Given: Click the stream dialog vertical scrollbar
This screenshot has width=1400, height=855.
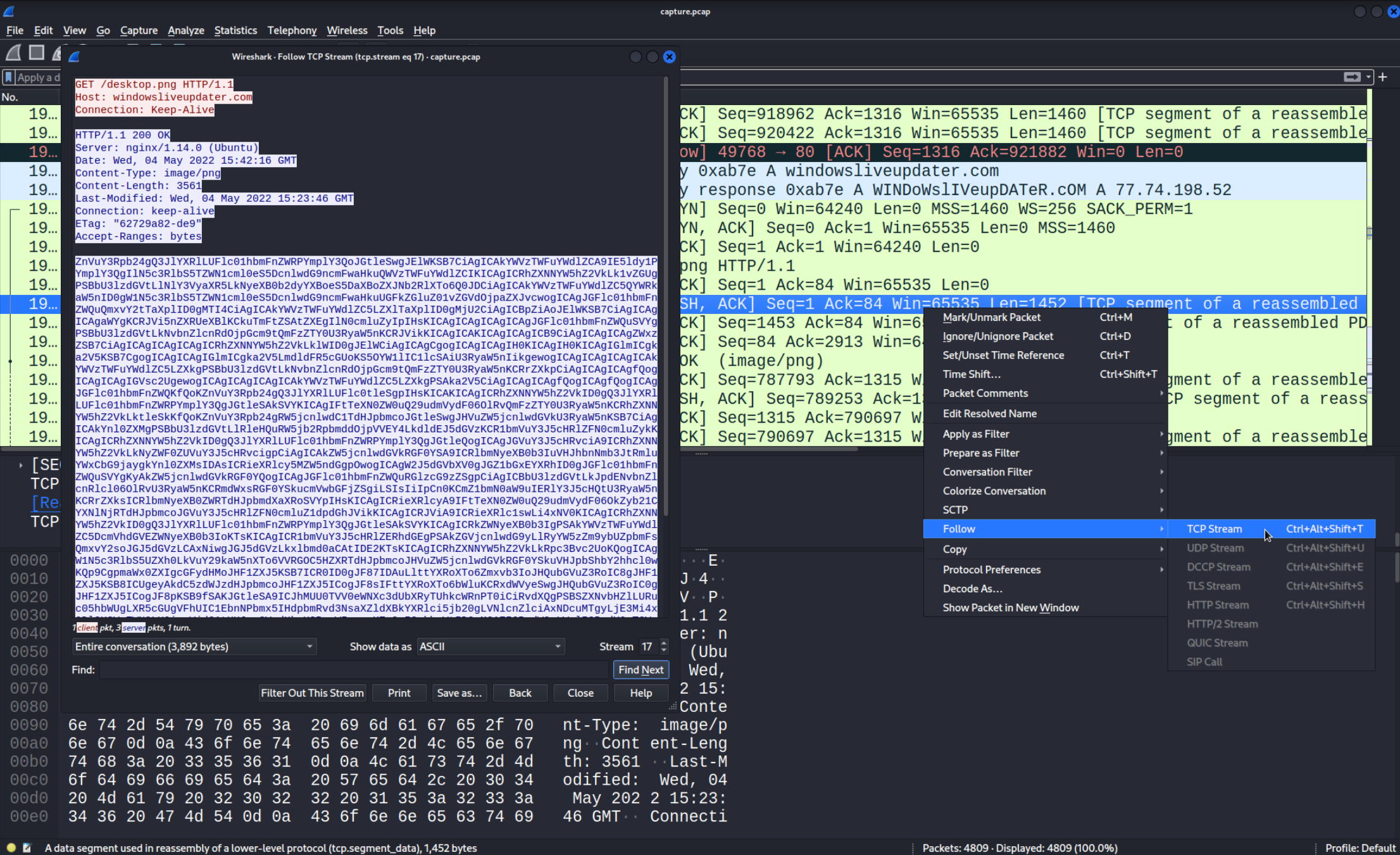Looking at the screenshot, I should coord(666,297).
